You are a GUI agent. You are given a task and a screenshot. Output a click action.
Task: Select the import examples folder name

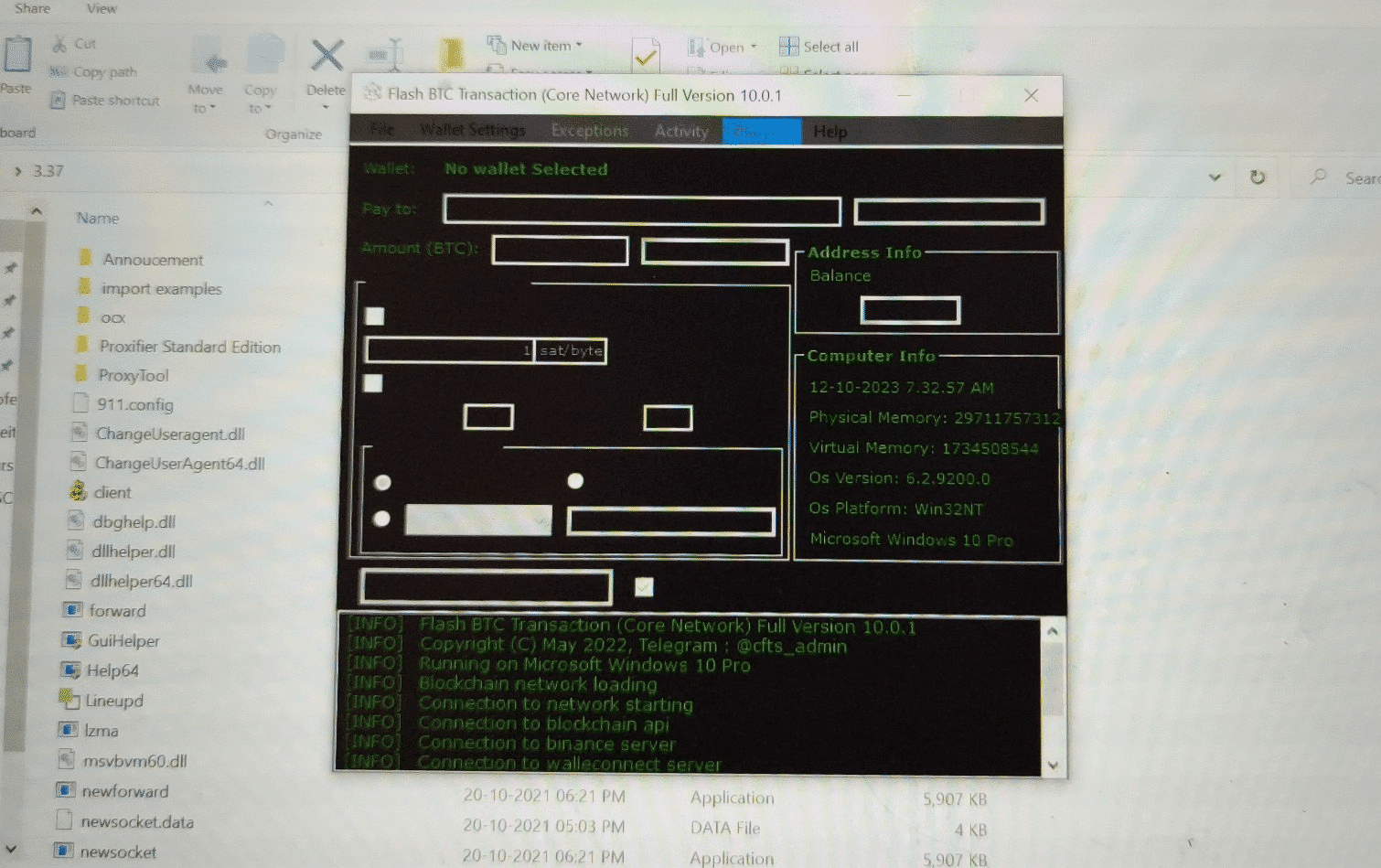pos(162,288)
